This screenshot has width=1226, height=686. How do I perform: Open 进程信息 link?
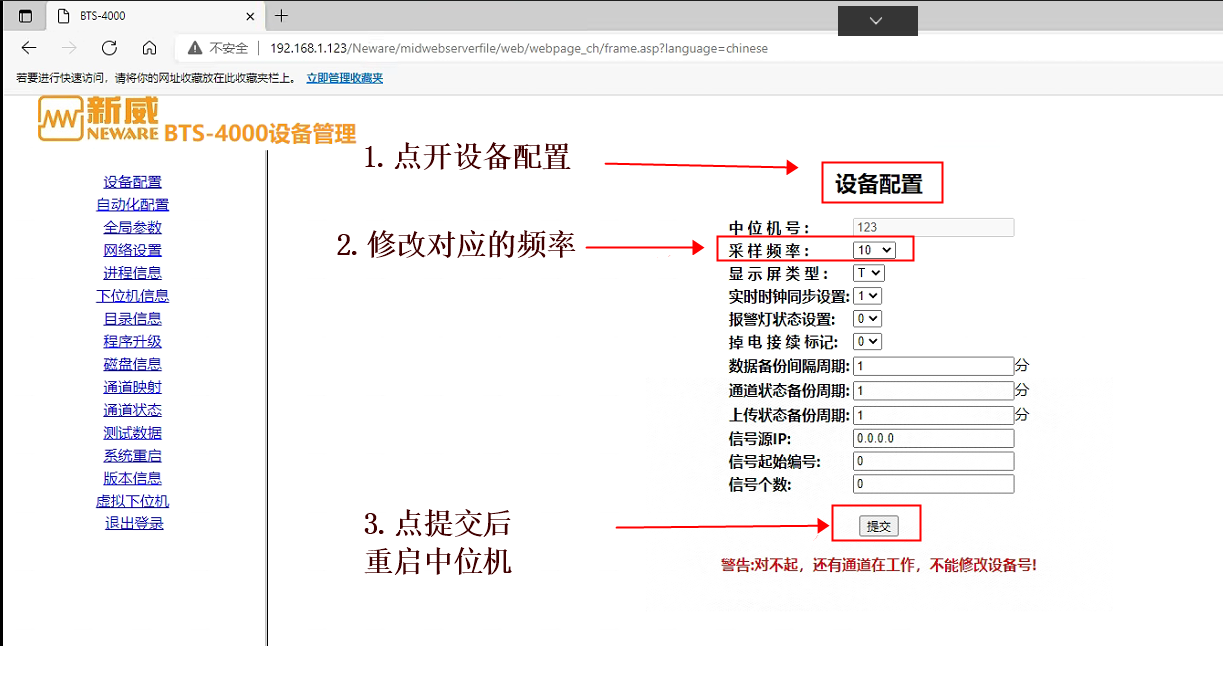pyautogui.click(x=133, y=273)
